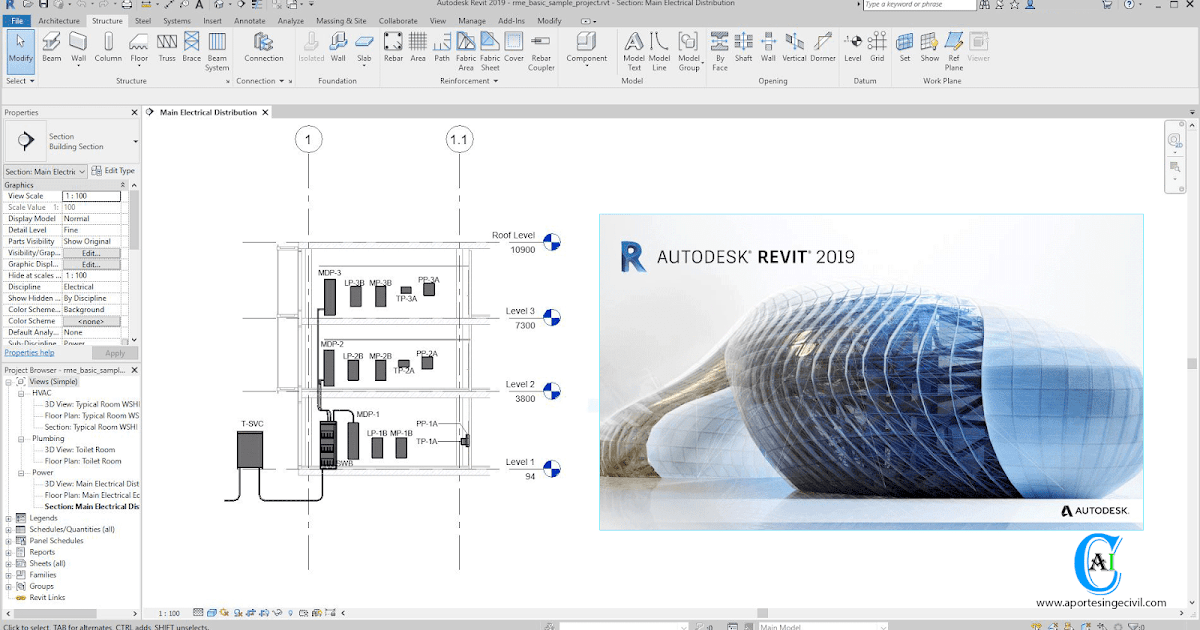
Task: Select the Shaft opening tool
Action: click(x=744, y=48)
